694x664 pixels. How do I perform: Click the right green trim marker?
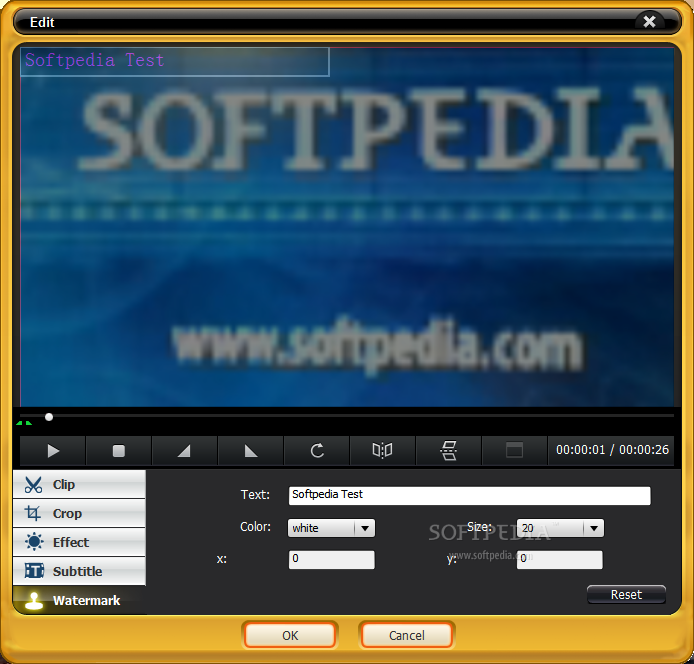point(29,423)
